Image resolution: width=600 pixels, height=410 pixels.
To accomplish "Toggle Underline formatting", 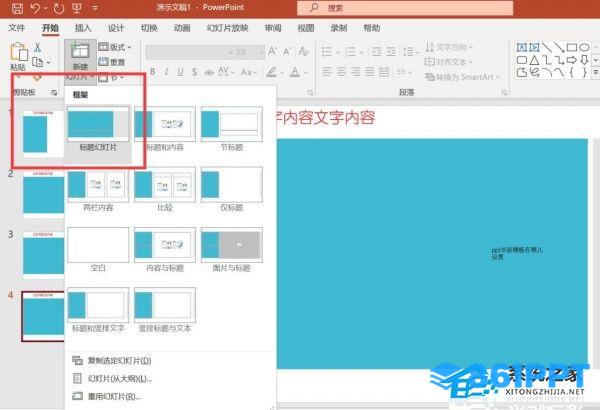I will 180,72.
